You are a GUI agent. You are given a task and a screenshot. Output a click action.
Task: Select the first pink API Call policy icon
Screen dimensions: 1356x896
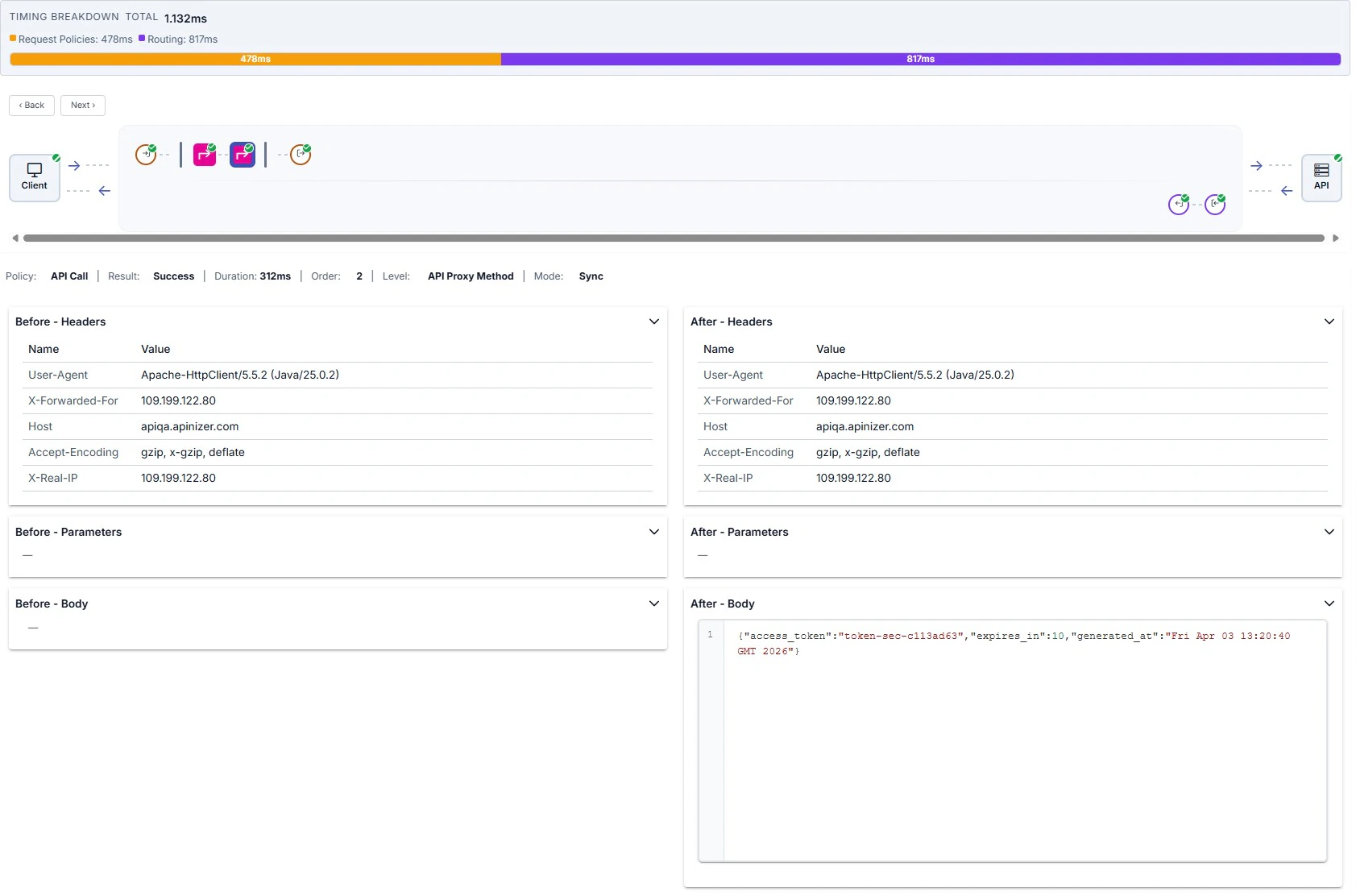click(x=203, y=154)
